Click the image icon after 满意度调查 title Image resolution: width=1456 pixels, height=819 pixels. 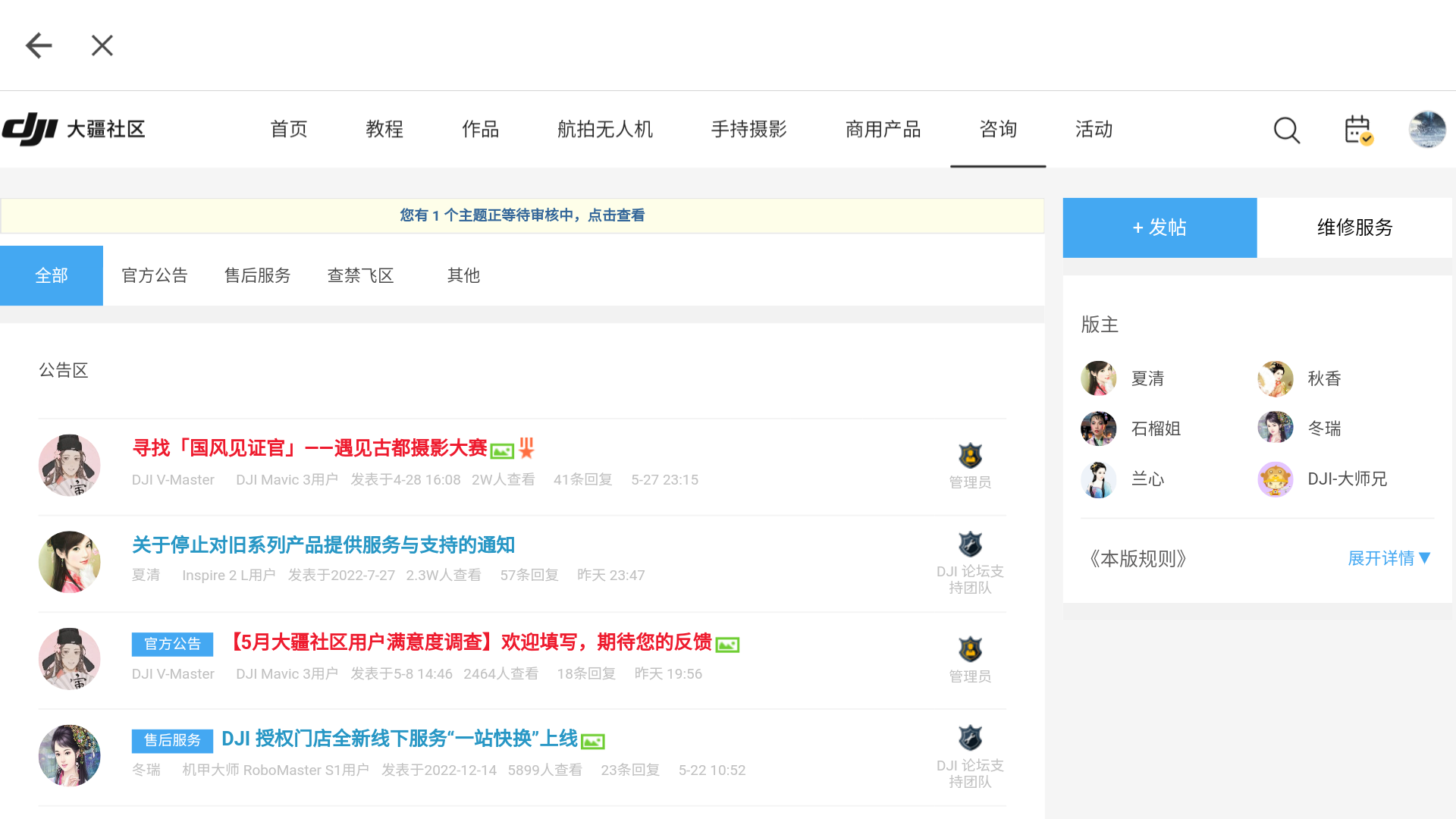(727, 645)
